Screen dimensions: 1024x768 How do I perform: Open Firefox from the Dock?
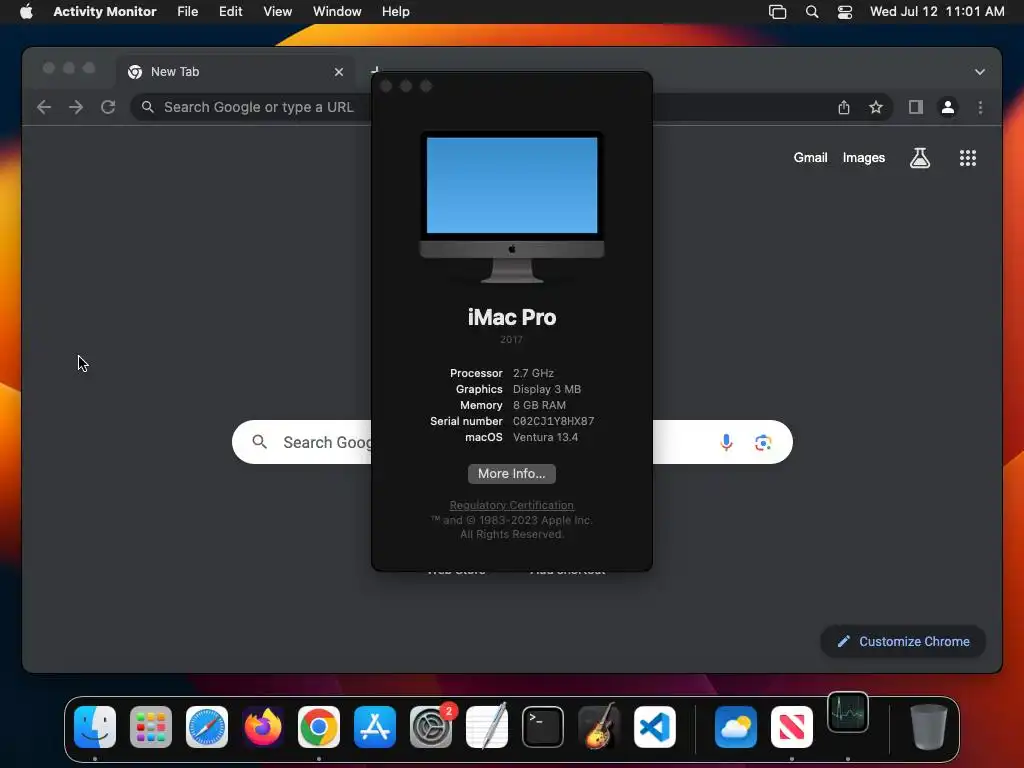click(263, 727)
